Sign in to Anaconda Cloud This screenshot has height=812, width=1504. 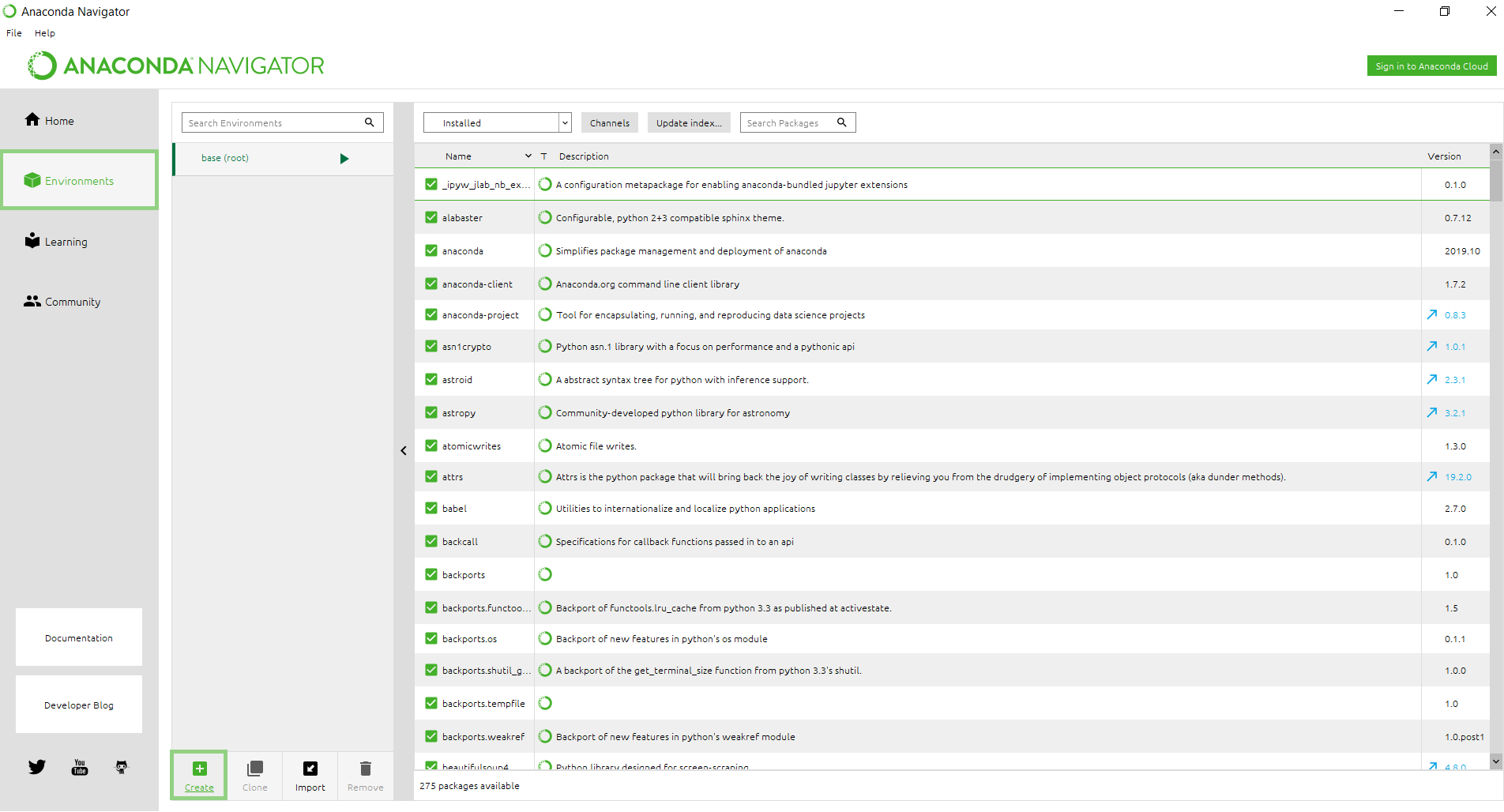tap(1431, 66)
